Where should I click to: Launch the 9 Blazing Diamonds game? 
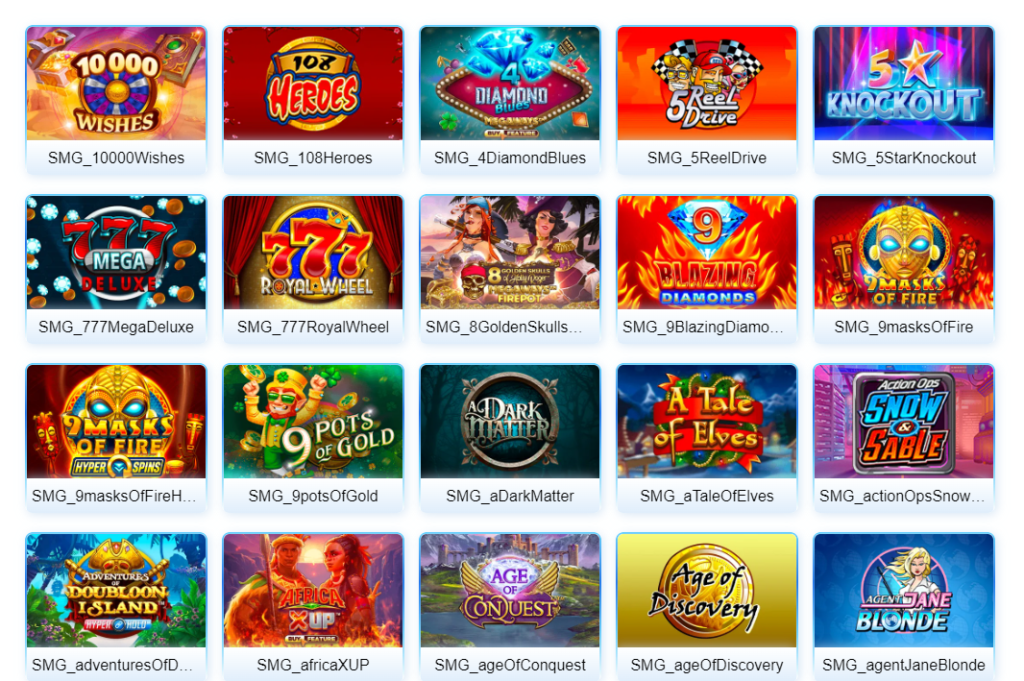click(x=707, y=253)
